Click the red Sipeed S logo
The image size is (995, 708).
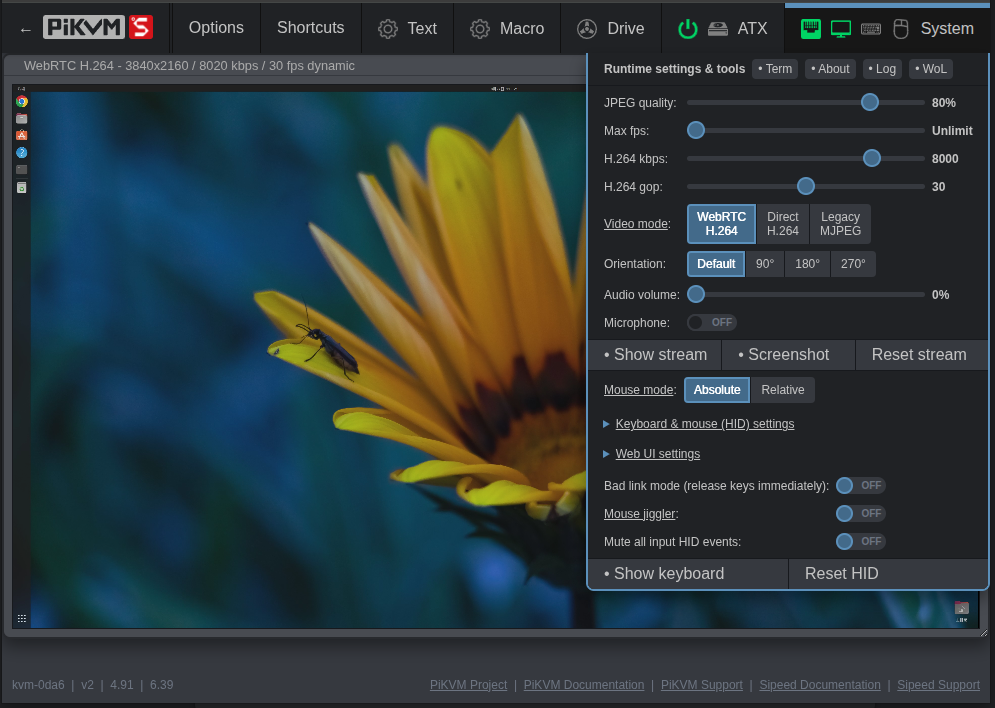tap(141, 27)
